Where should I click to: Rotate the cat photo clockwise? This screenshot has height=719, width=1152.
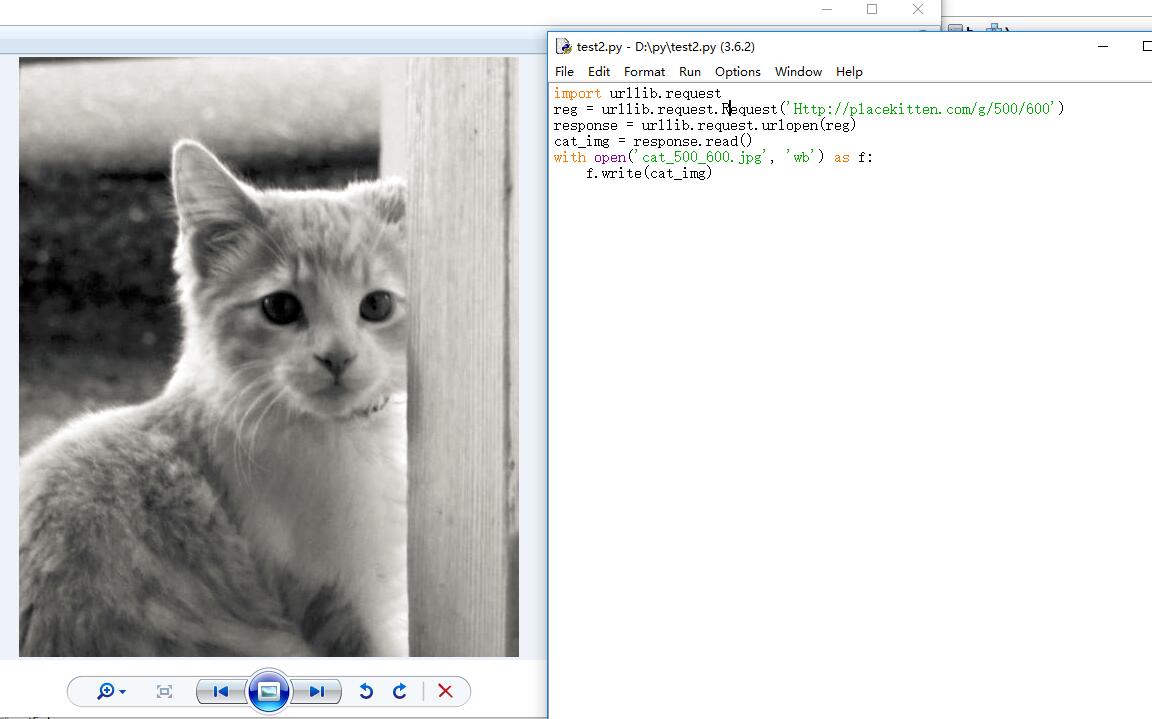[400, 691]
